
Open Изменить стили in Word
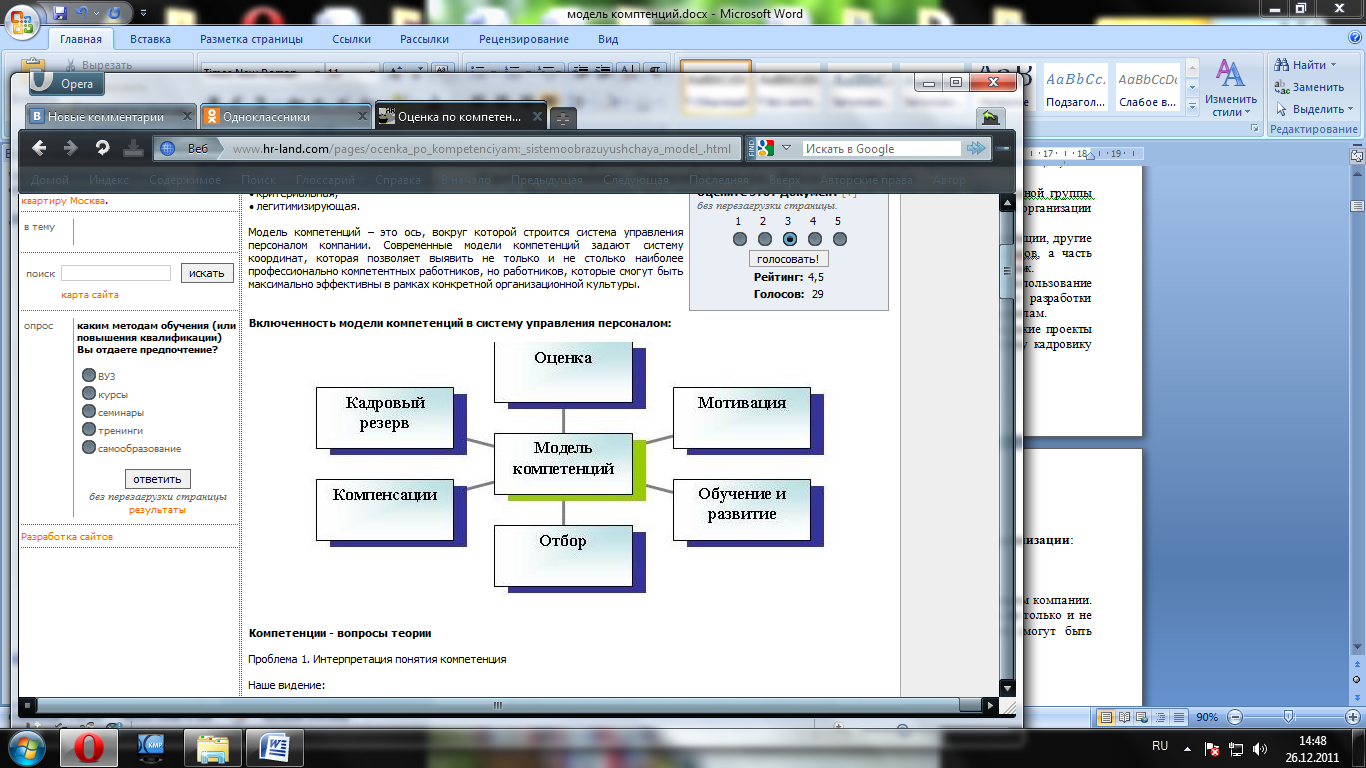coord(1230,88)
